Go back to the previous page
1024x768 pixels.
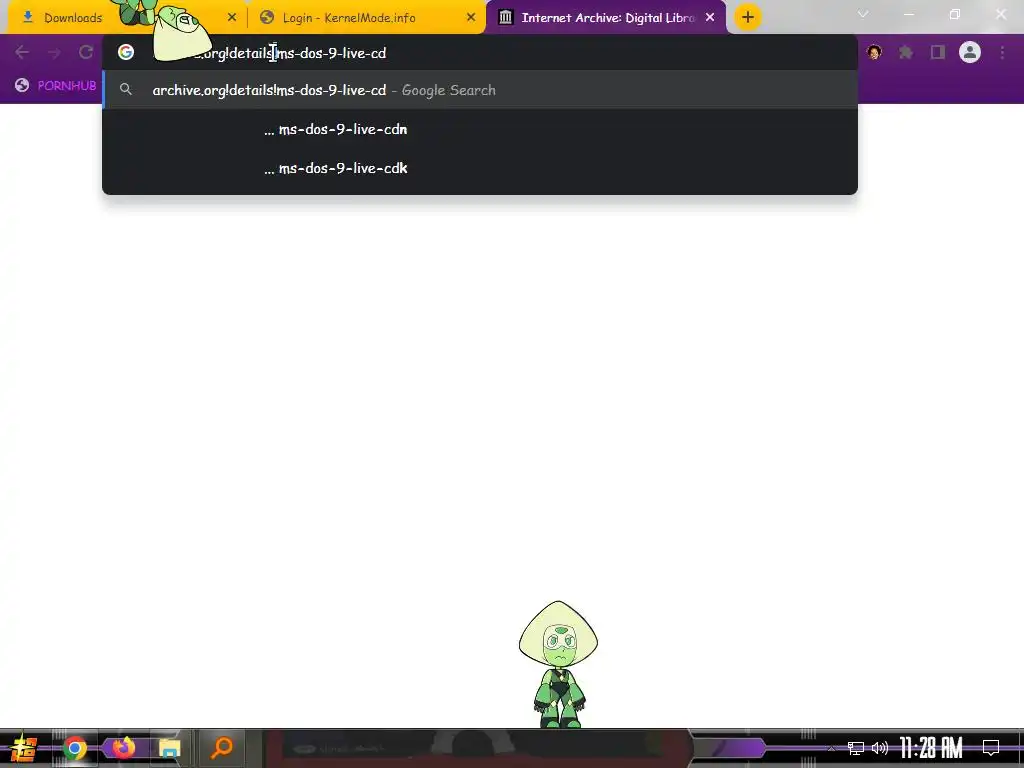tap(22, 52)
